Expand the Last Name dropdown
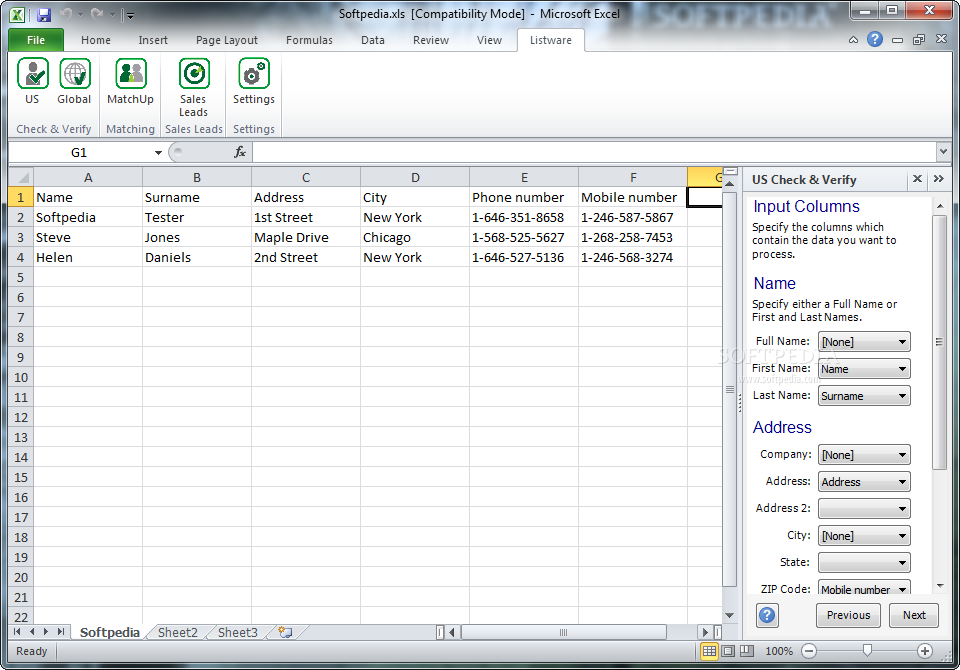 tap(902, 396)
